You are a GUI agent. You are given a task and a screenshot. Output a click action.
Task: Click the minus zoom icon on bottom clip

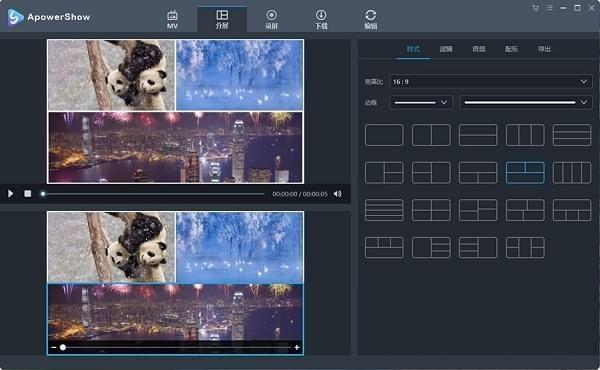coord(53,347)
